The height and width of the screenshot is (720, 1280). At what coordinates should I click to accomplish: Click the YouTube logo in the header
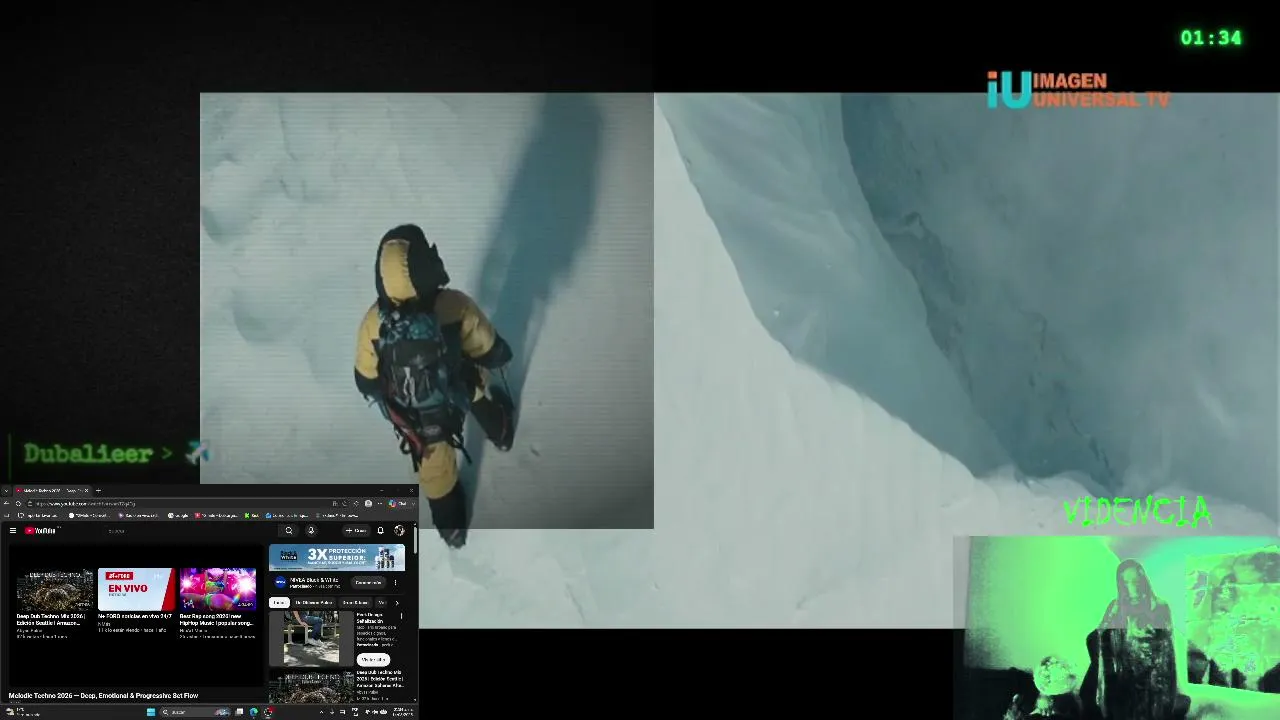(x=42, y=531)
